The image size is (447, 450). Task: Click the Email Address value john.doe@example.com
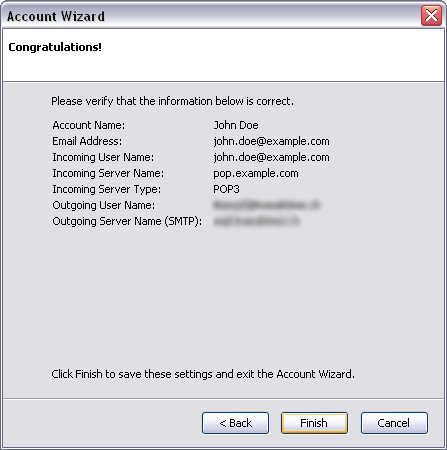coord(271,141)
